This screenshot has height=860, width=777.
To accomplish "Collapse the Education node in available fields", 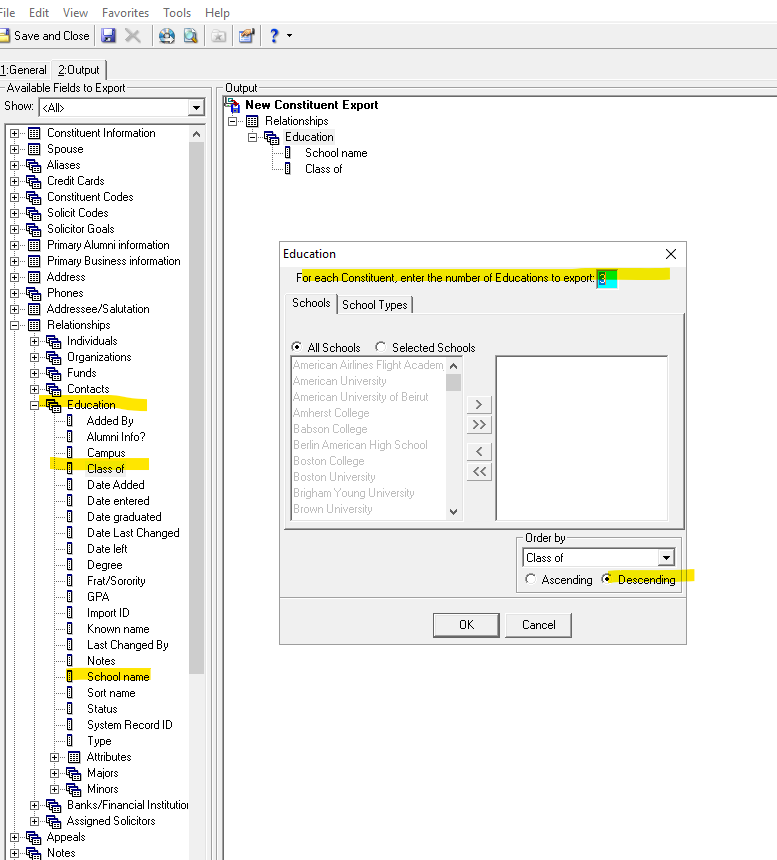I will pyautogui.click(x=35, y=405).
